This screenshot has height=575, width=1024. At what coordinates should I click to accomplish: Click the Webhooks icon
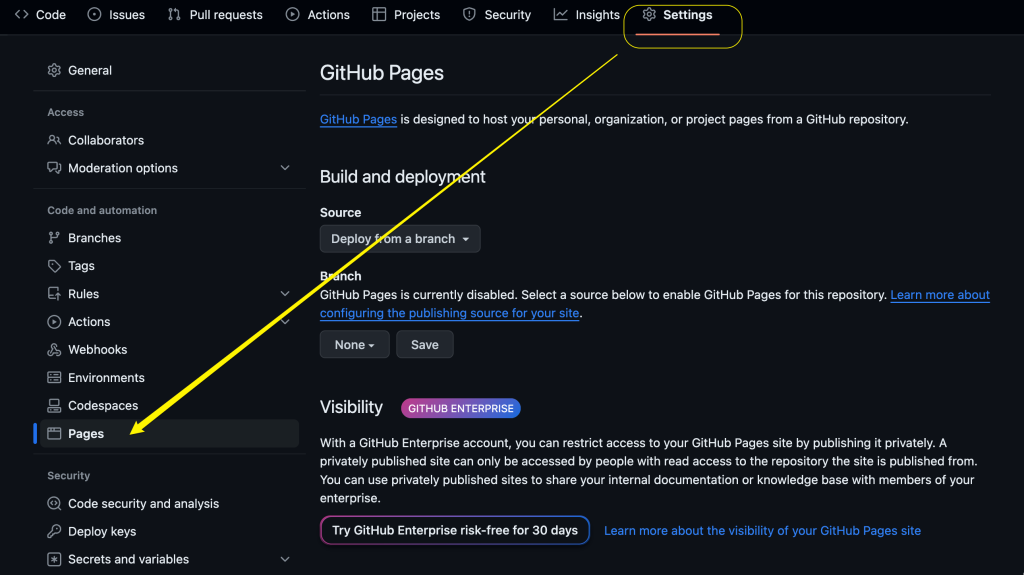[x=54, y=350]
